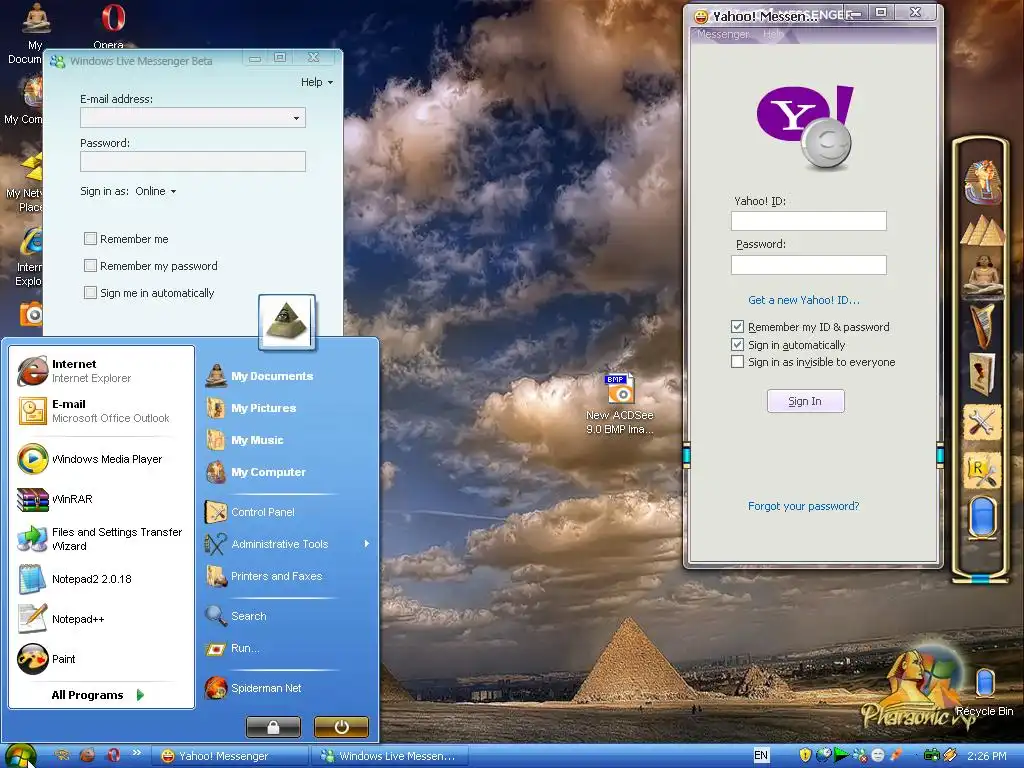The height and width of the screenshot is (768, 1024).
Task: Switch to Windows Live Messenger taskbar button
Action: point(390,756)
